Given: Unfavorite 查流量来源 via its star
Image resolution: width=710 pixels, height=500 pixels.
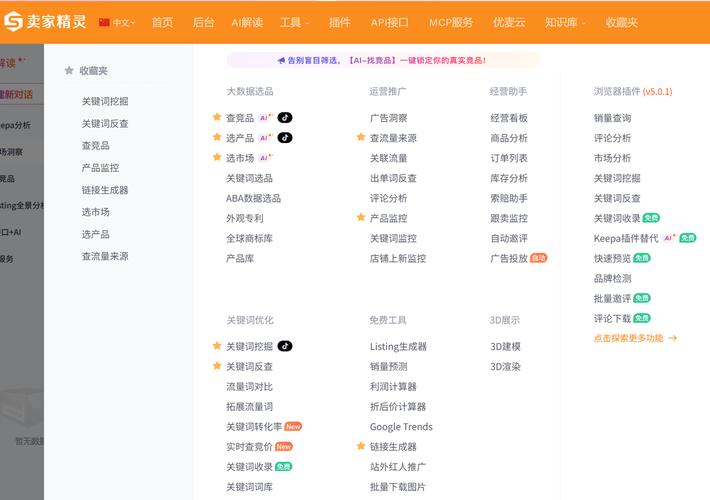Looking at the screenshot, I should click(361, 138).
